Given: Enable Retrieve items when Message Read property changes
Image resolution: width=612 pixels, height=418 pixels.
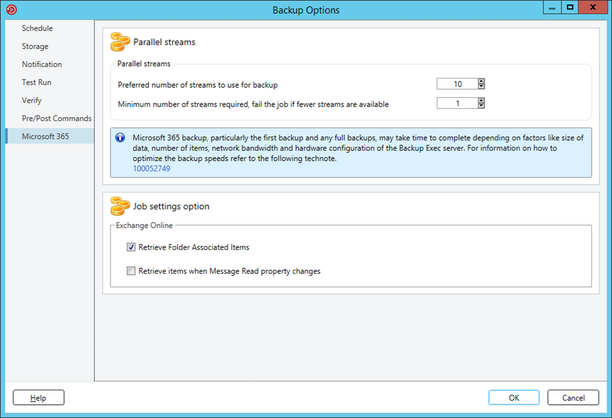Looking at the screenshot, I should [131, 270].
